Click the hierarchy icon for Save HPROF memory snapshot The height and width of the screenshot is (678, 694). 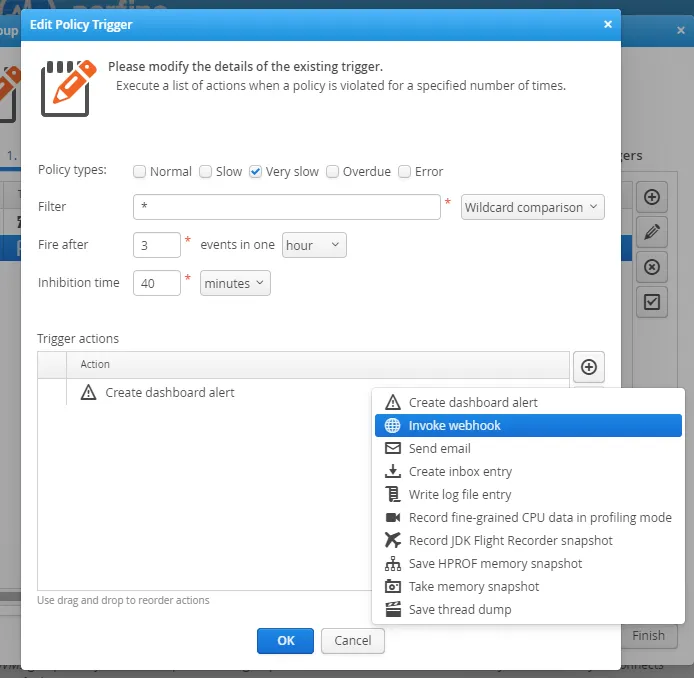tap(393, 563)
